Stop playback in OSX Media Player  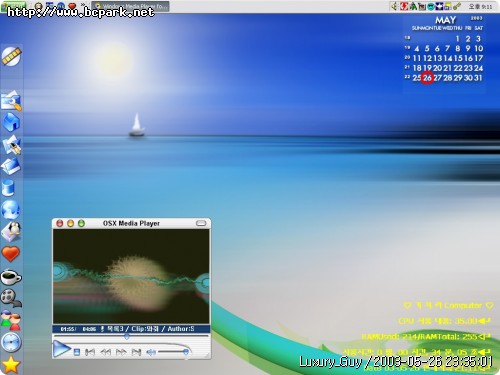(x=77, y=352)
